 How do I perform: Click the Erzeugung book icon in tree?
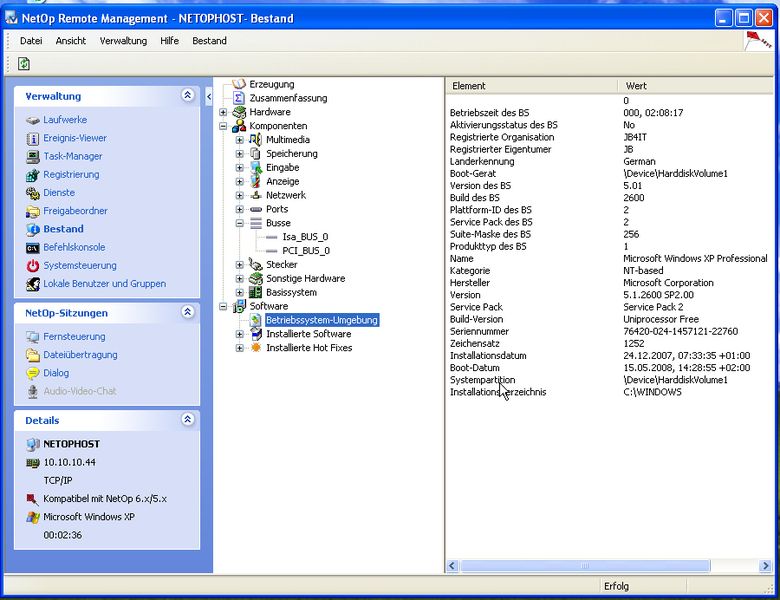tap(239, 84)
